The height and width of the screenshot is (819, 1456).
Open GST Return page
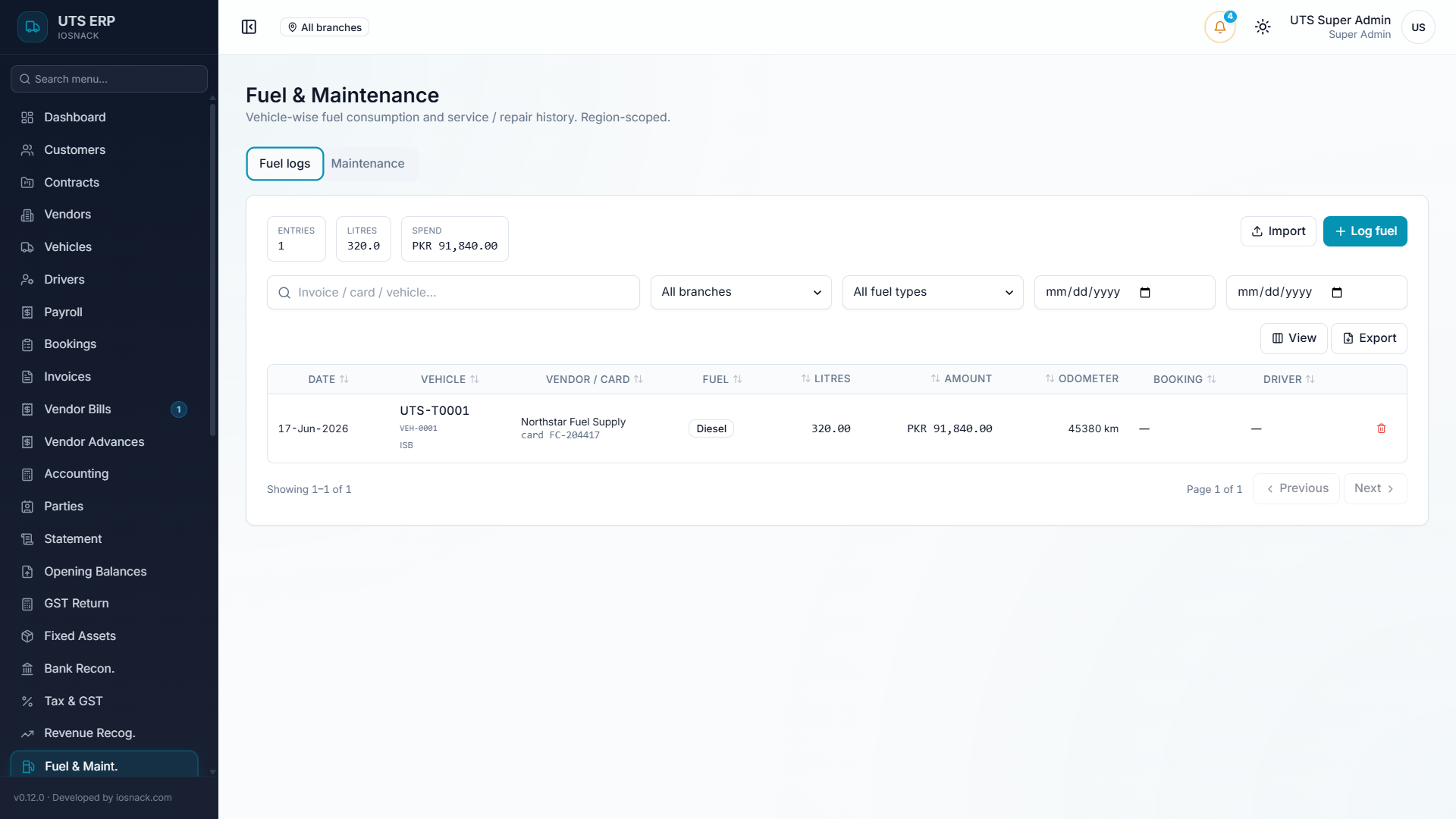(105, 604)
